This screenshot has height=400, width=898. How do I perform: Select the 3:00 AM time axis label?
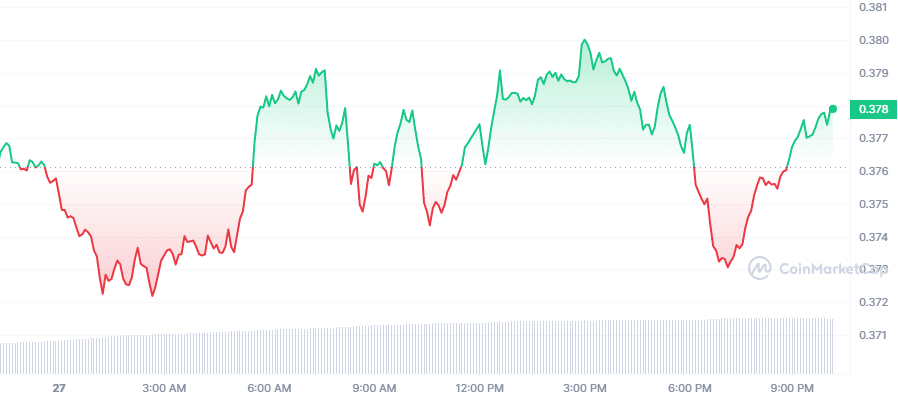[x=164, y=388]
